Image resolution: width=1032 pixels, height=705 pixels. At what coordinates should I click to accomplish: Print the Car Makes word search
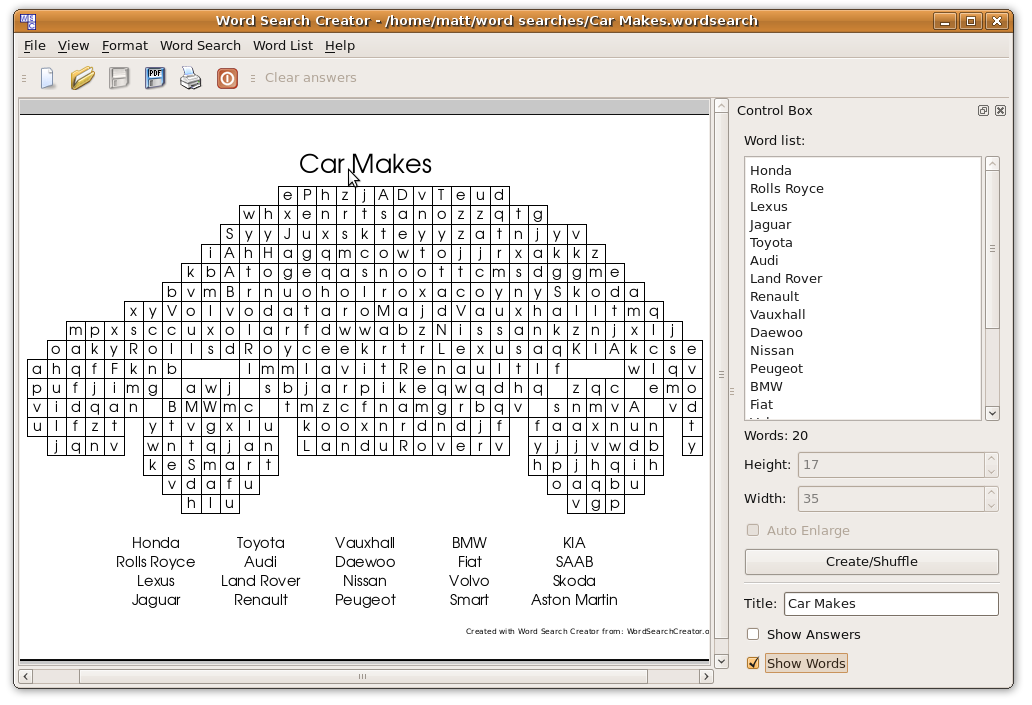tap(190, 77)
